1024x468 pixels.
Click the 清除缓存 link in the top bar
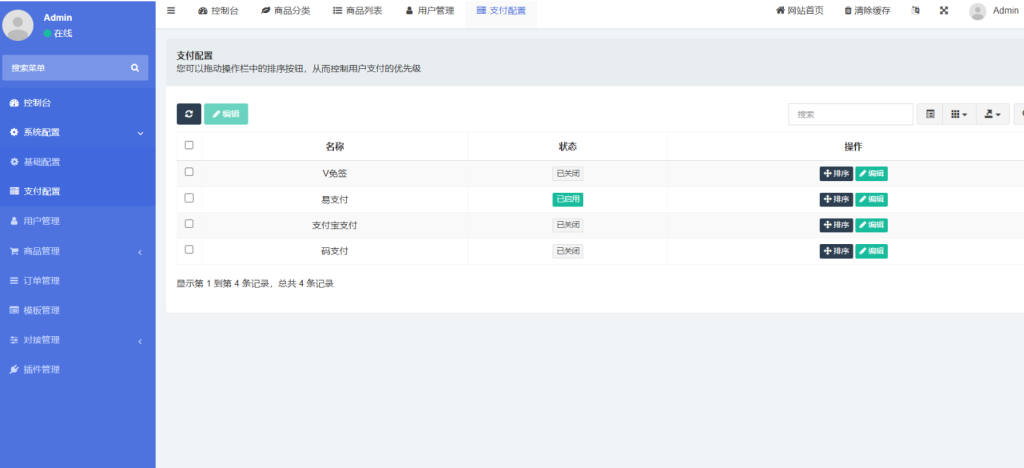(867, 11)
